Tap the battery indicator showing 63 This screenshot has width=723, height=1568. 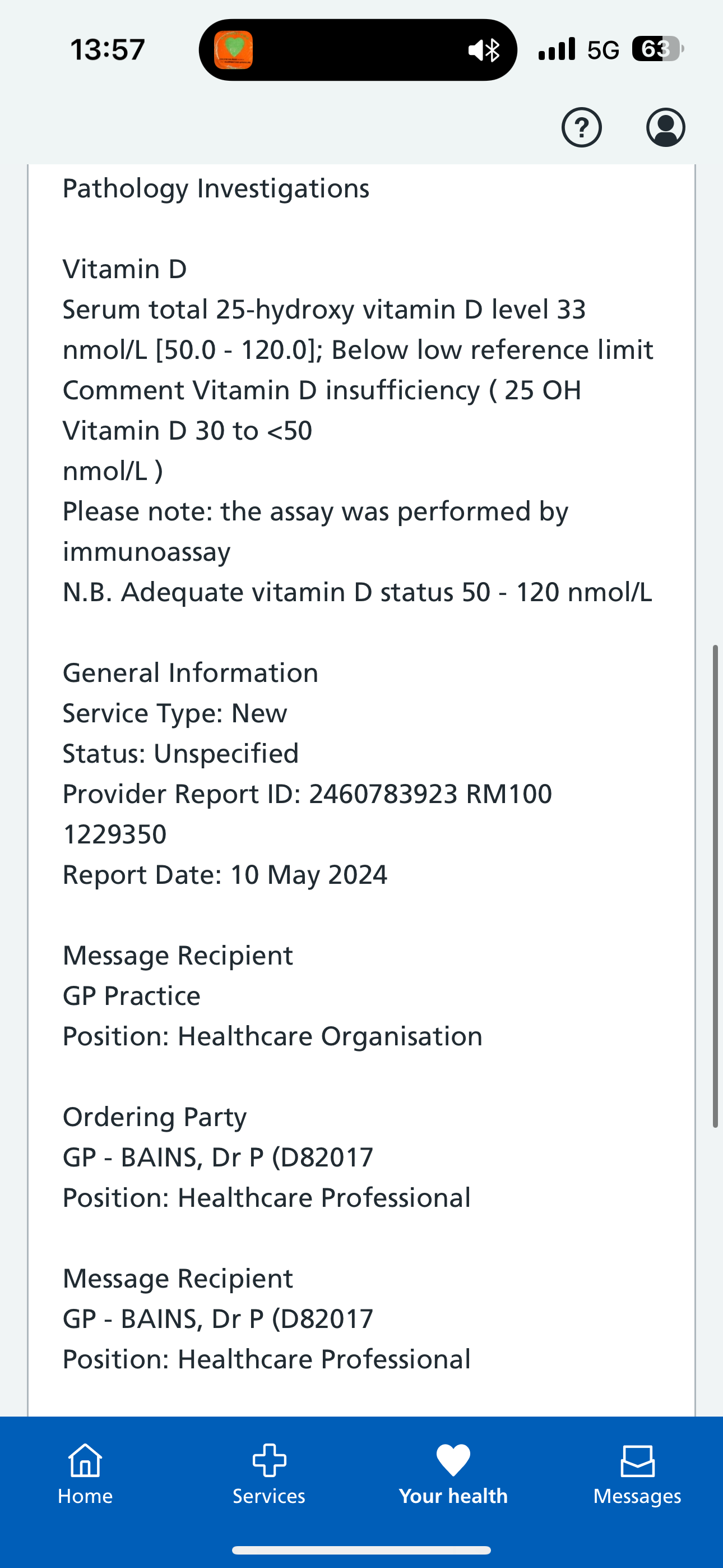coord(657,49)
